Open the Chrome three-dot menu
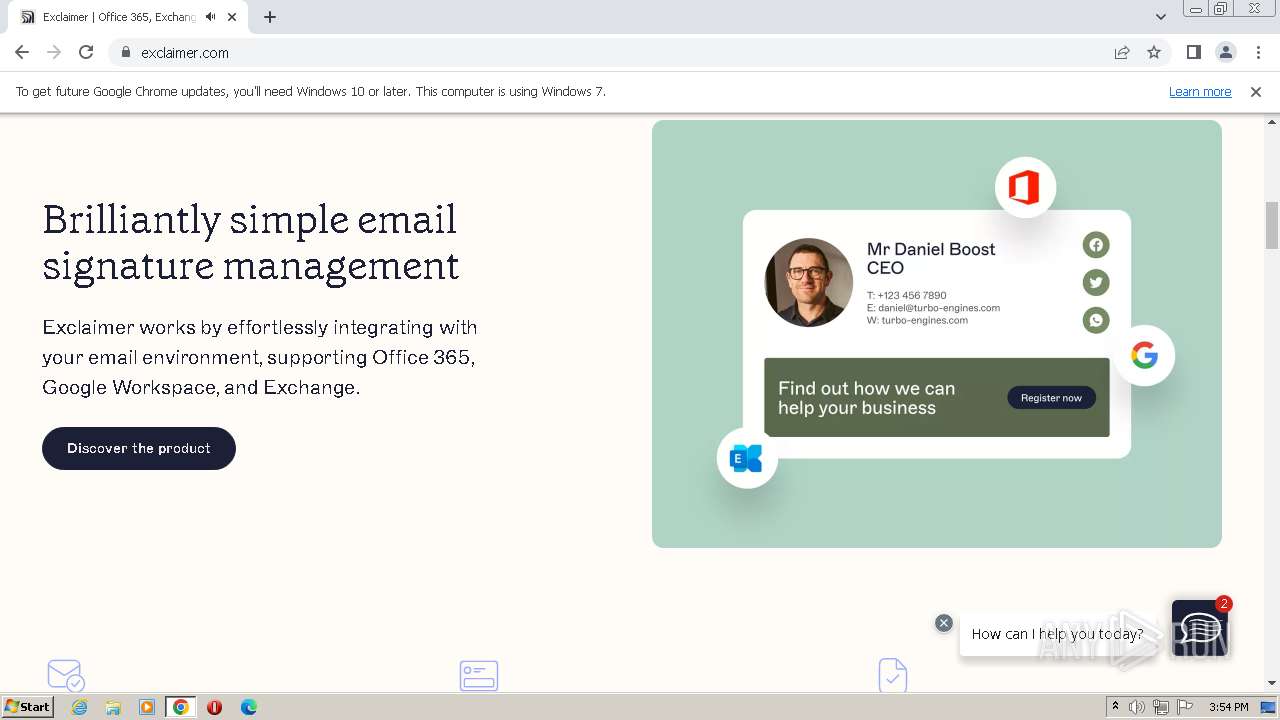 pyautogui.click(x=1258, y=52)
